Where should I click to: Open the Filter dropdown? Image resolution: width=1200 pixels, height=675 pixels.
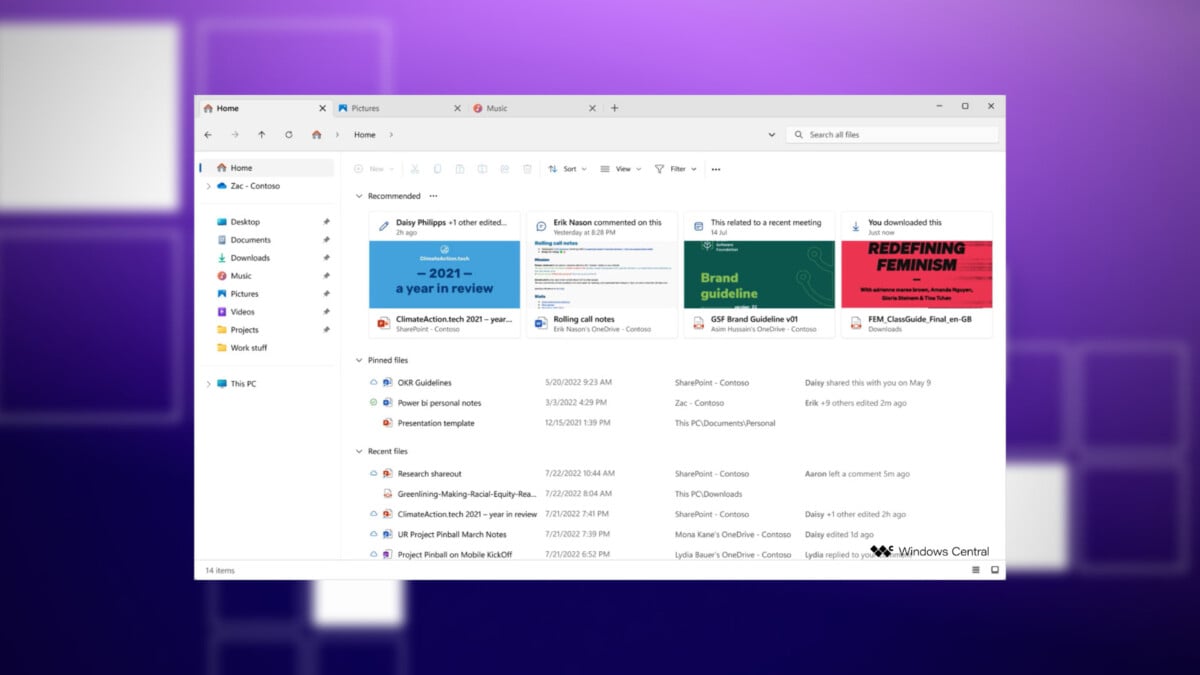[x=676, y=169]
